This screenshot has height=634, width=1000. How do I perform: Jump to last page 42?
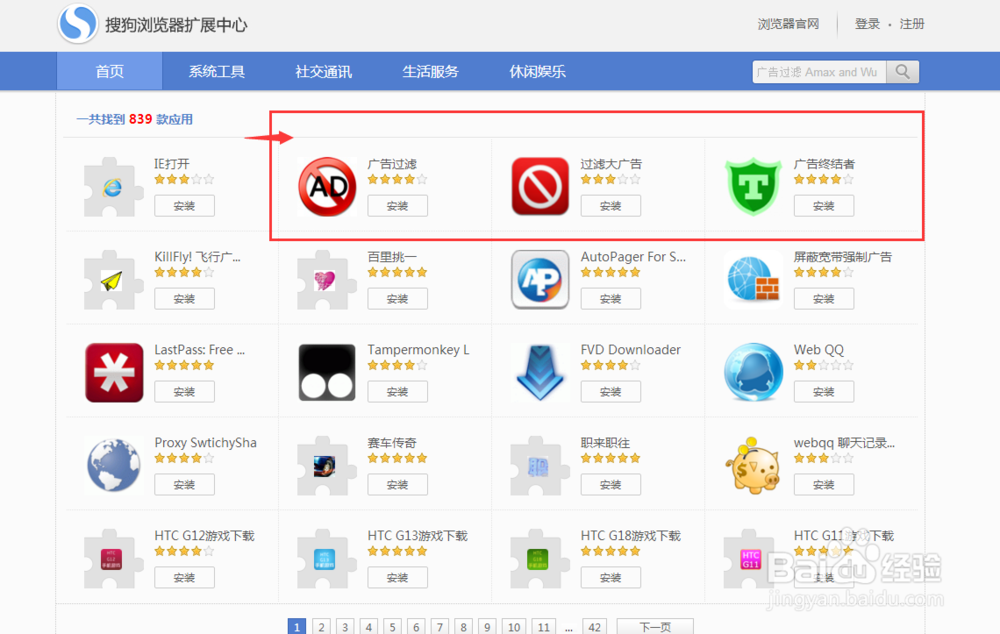click(594, 627)
